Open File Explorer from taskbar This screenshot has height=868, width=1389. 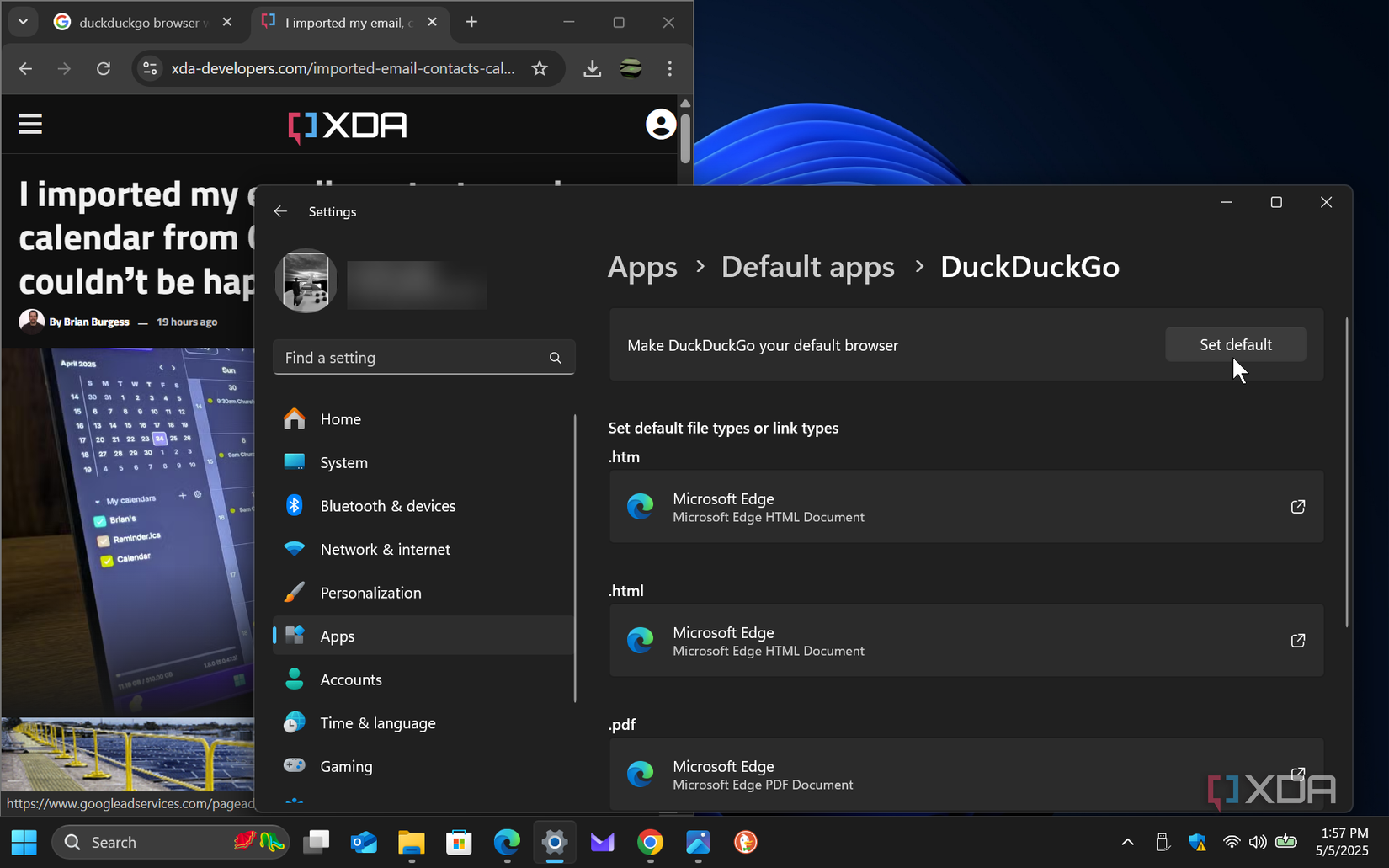click(412, 842)
